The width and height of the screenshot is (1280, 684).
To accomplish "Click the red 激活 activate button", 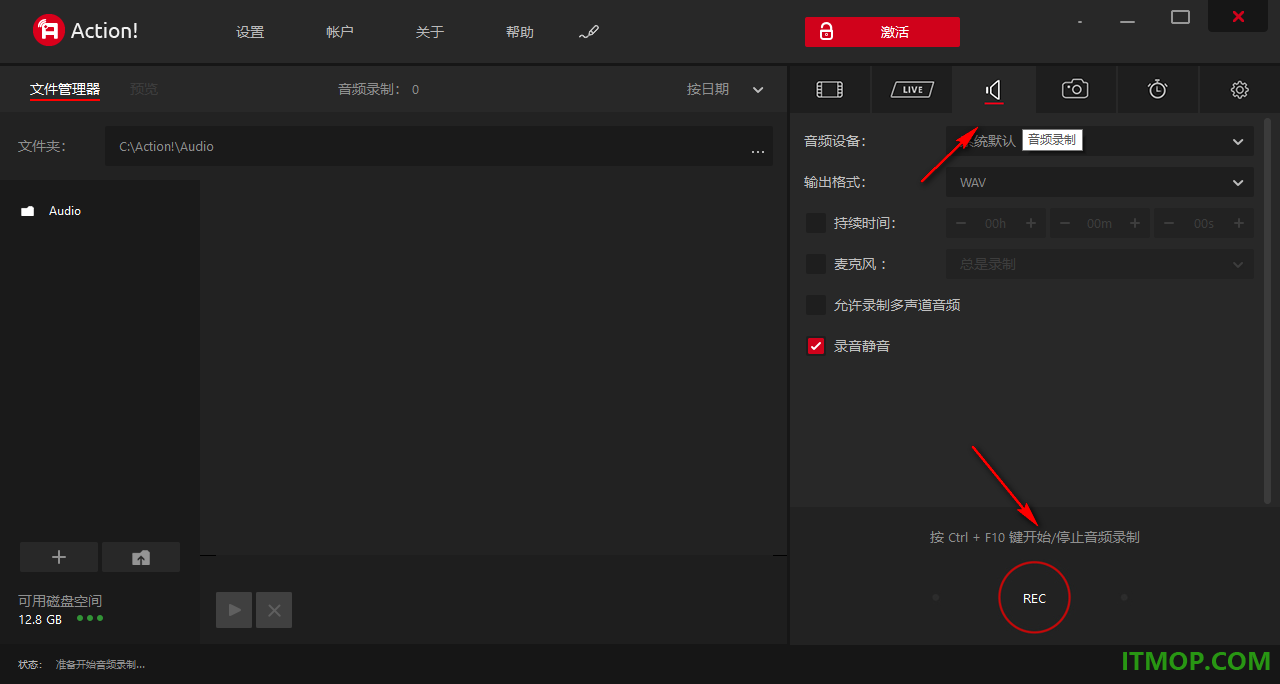I will pos(882,32).
